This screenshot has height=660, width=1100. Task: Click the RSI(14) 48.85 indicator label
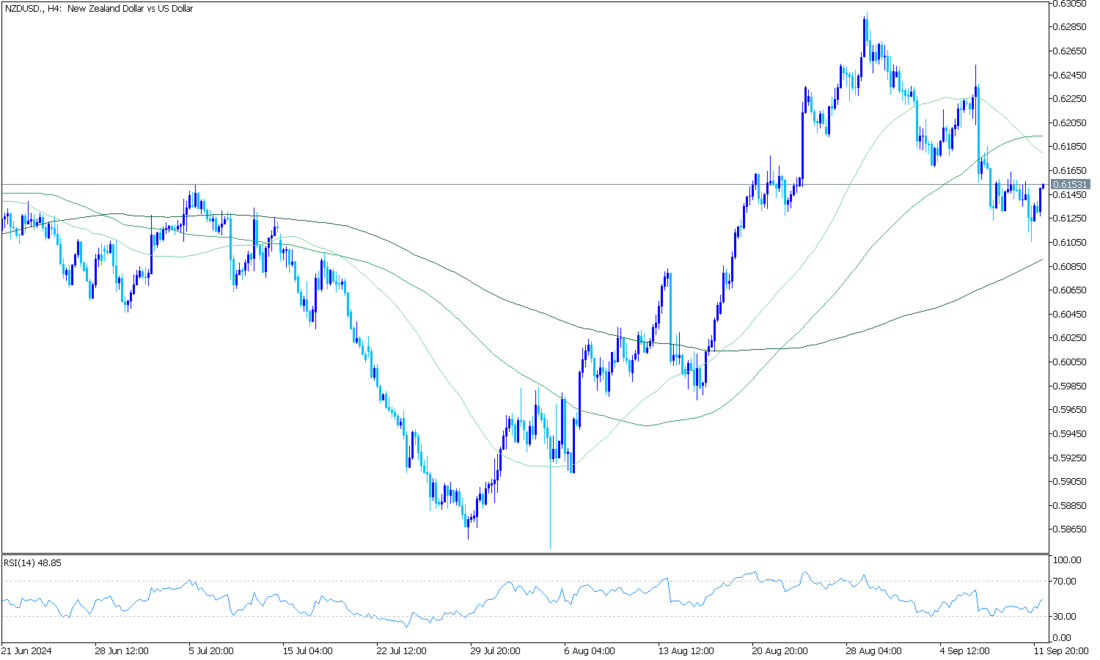[32, 563]
